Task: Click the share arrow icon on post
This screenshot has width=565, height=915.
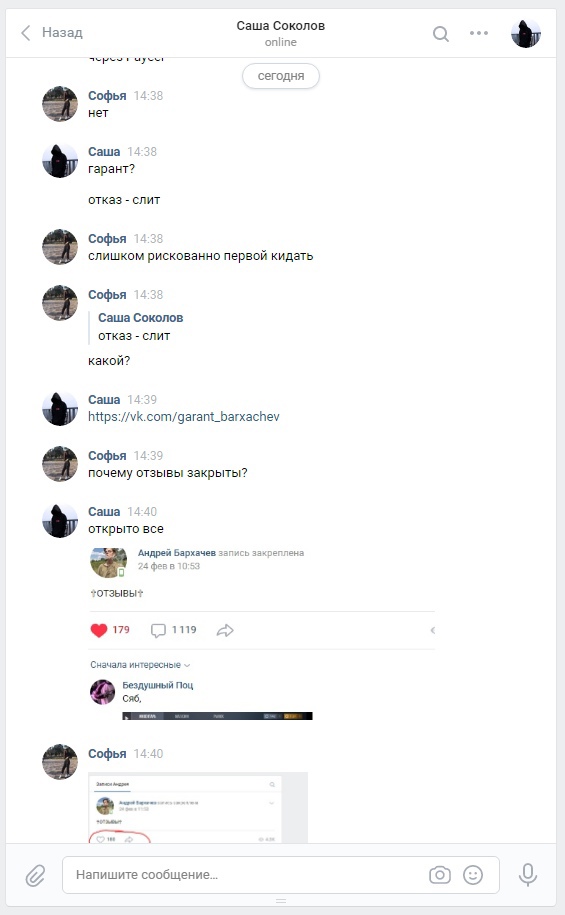Action: point(225,630)
